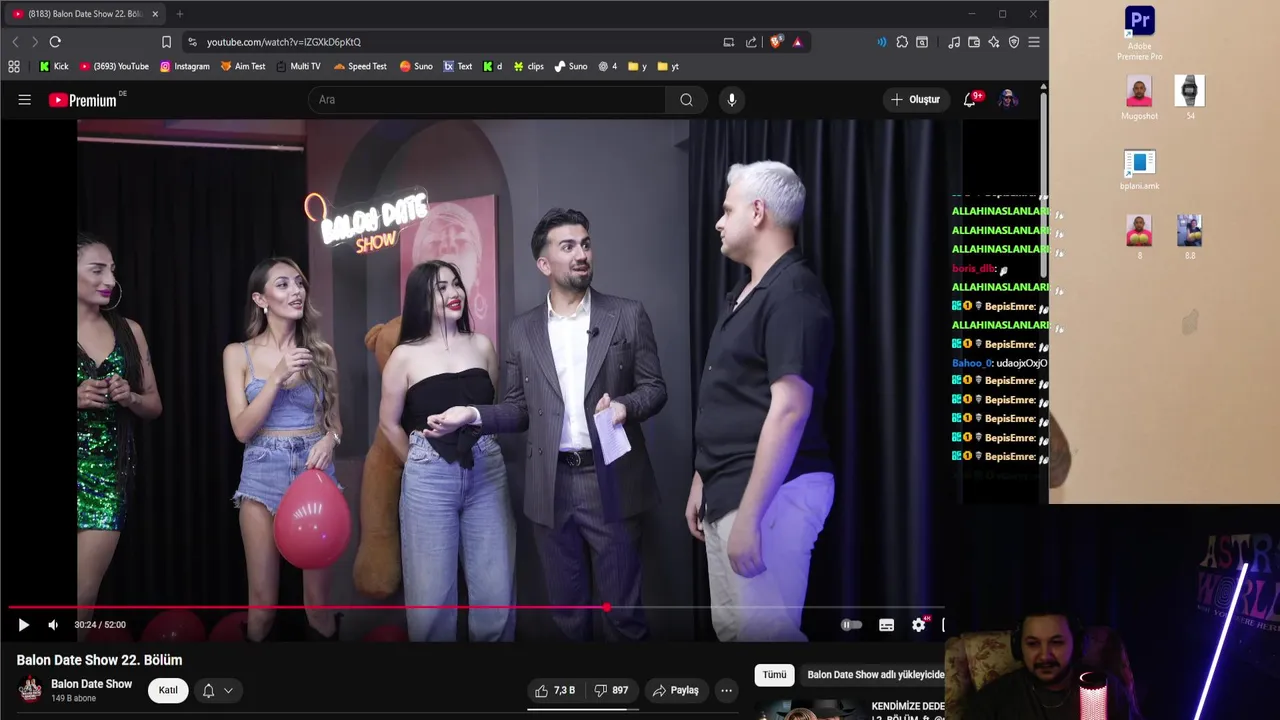
Task: Open the Leo AI sparkle toolbar icon
Action: pyautogui.click(x=994, y=42)
